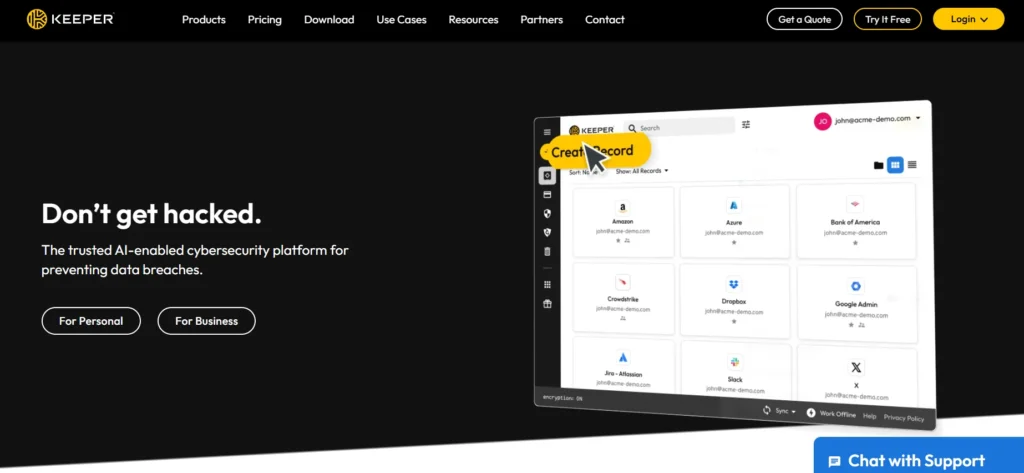Image resolution: width=1024 pixels, height=473 pixels.
Task: Click the Crowdstrike record name
Action: click(622, 299)
